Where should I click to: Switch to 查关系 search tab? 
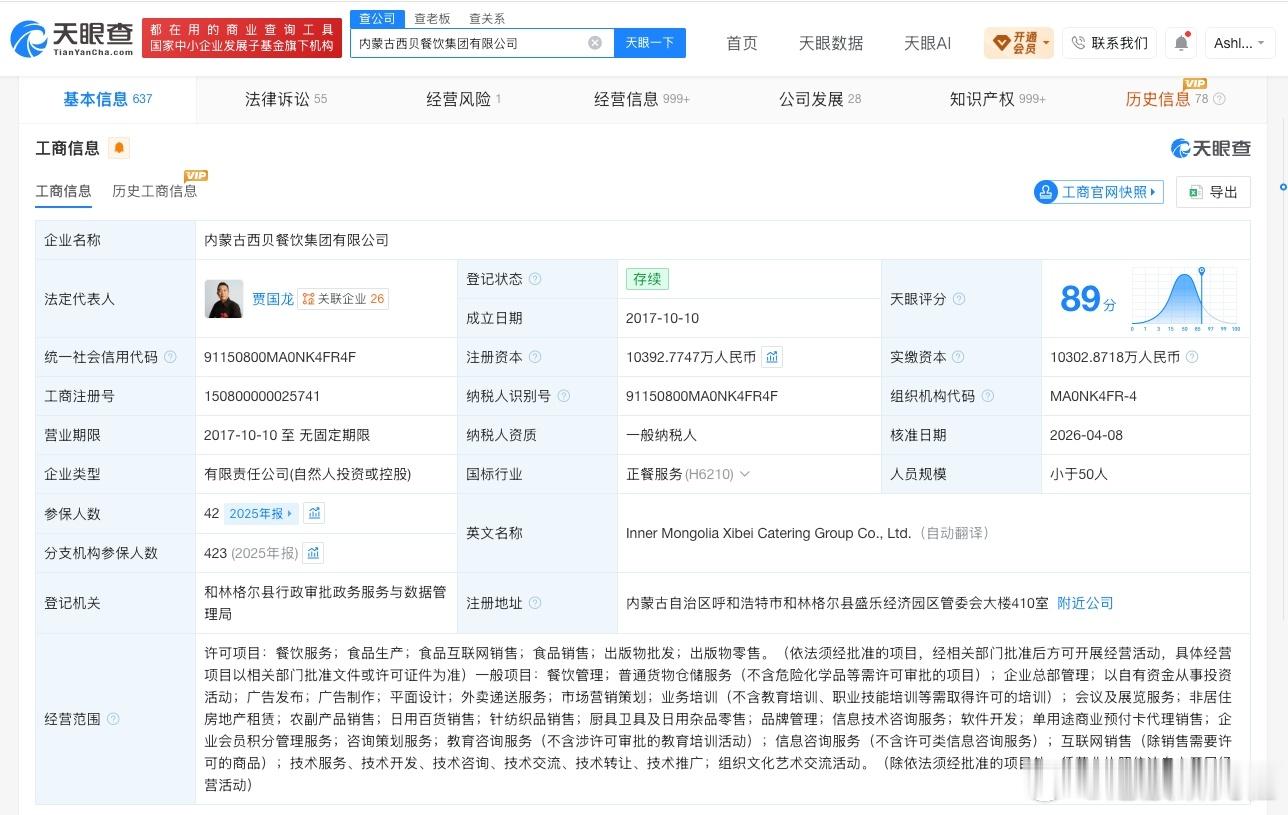pyautogui.click(x=487, y=18)
